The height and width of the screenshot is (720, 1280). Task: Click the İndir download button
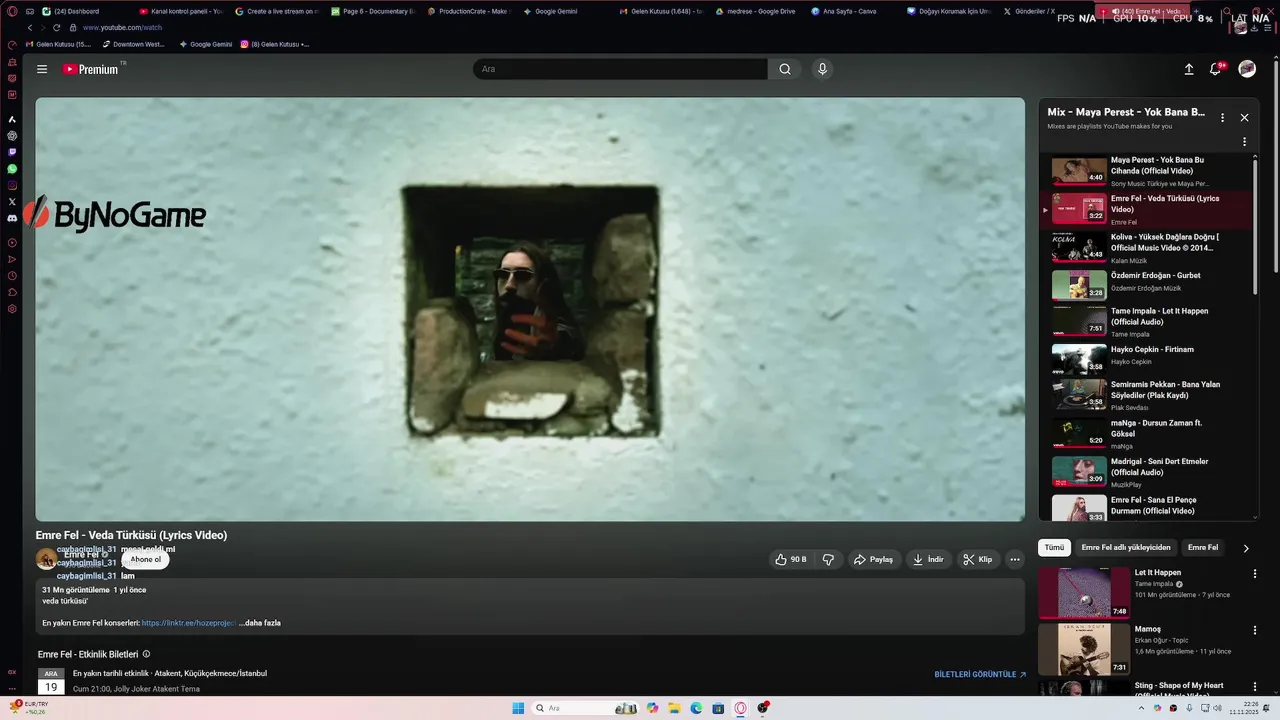coord(928,559)
